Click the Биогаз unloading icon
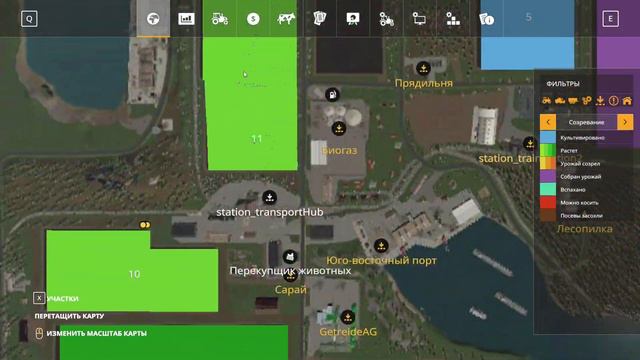The width and height of the screenshot is (640, 360). pyautogui.click(x=338, y=129)
